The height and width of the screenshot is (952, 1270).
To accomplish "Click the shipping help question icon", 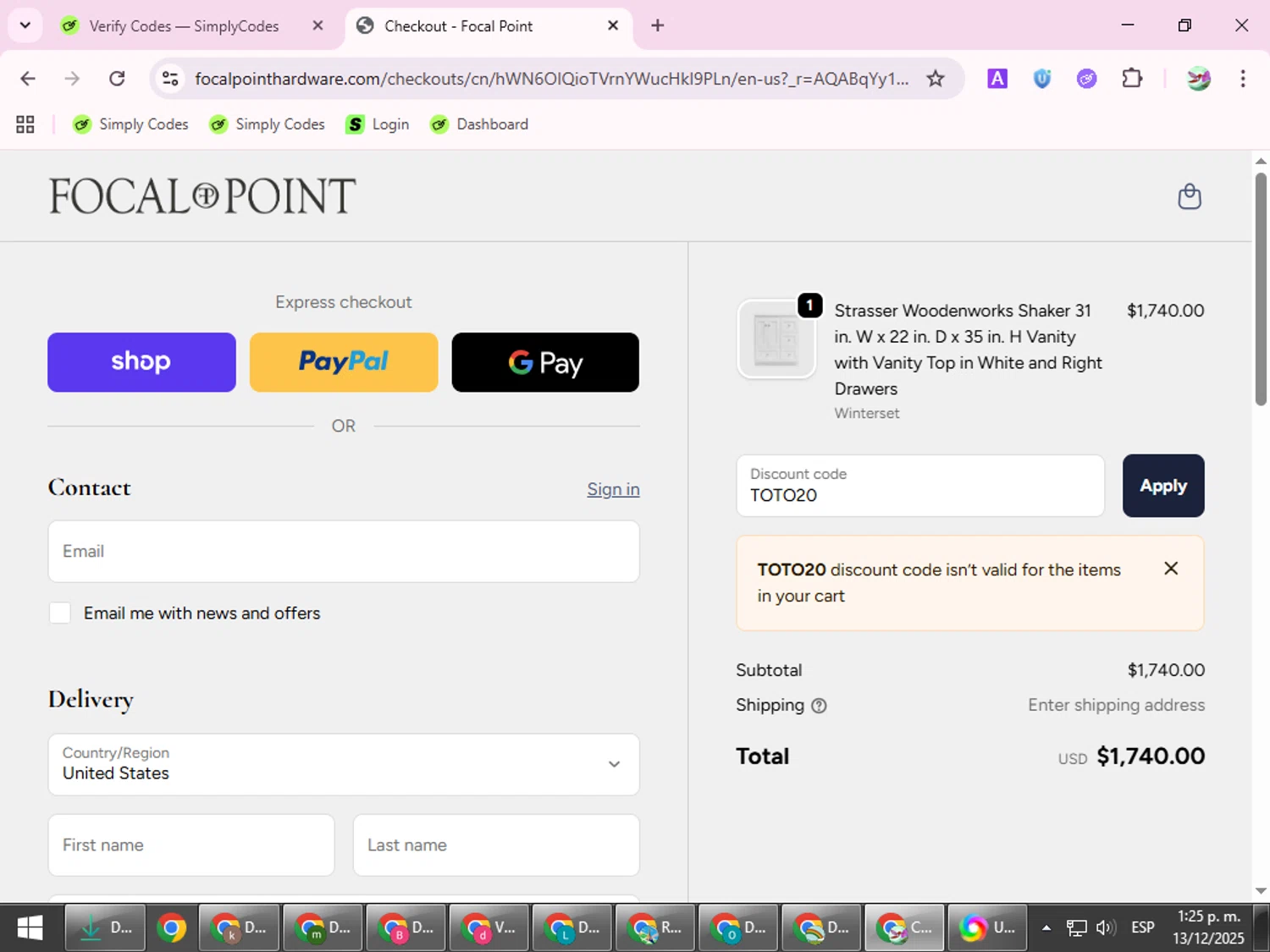I will 819,706.
